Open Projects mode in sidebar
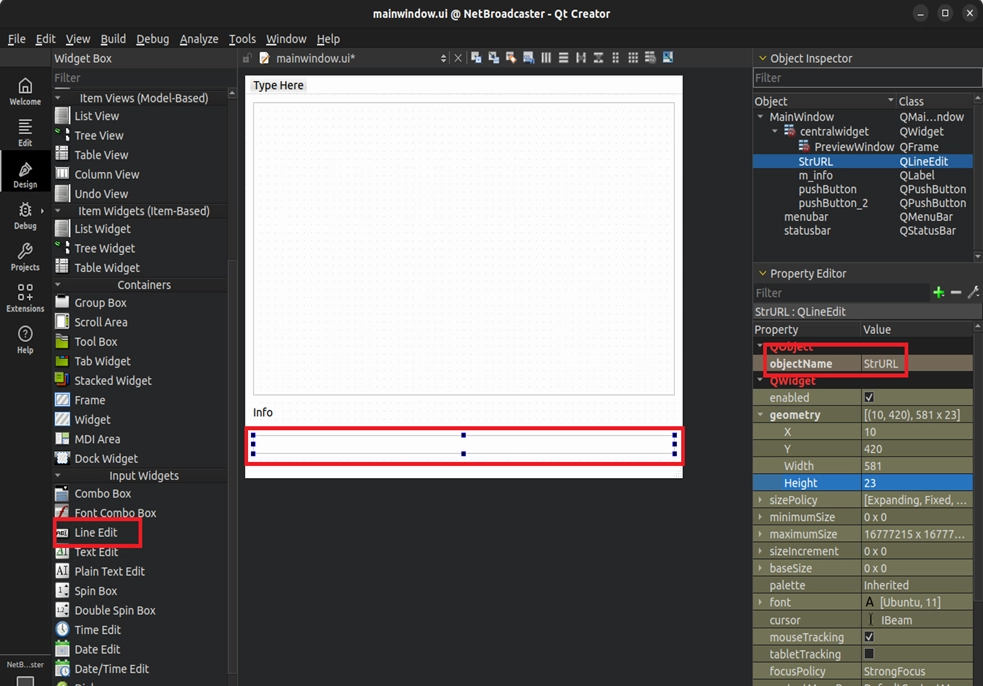983x686 pixels. [25, 256]
